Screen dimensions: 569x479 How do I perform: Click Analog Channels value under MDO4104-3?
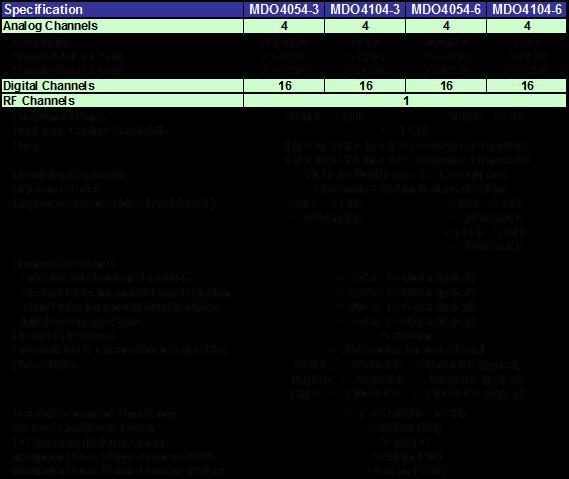pos(365,26)
